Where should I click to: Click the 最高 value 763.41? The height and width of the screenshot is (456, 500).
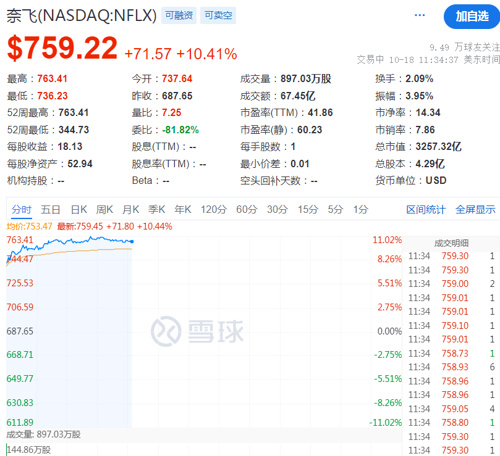tap(52, 79)
